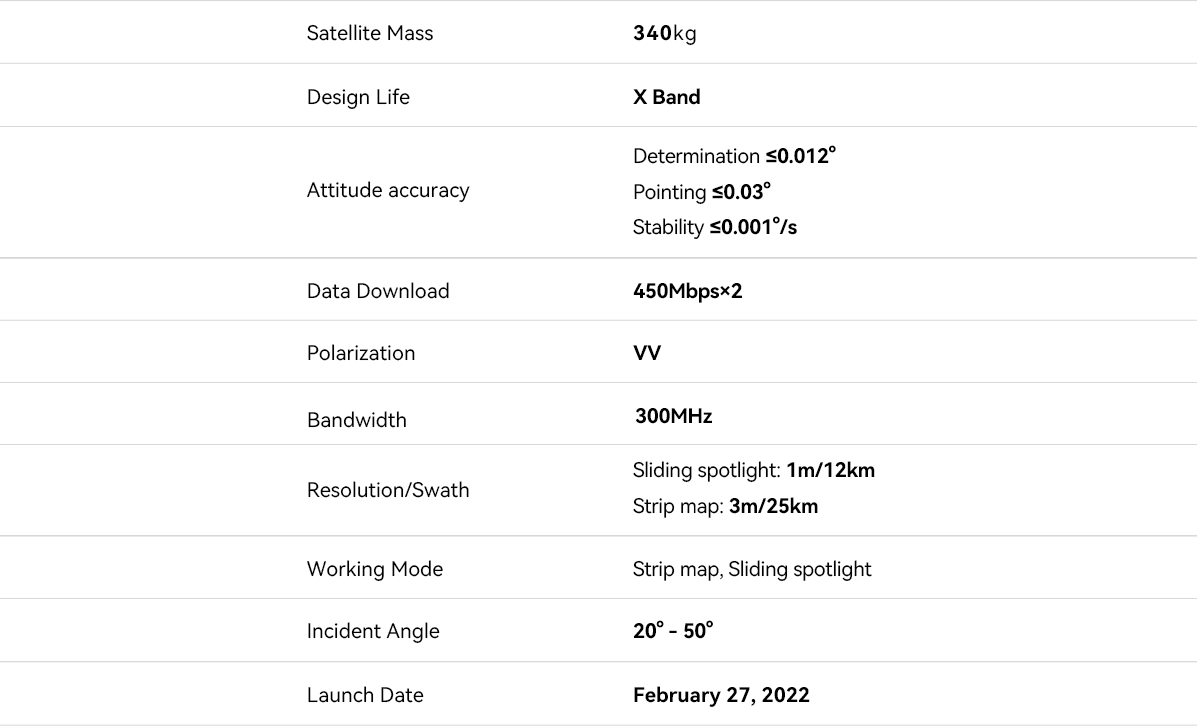This screenshot has height=726, width=1197.
Task: Select the X Band value
Action: [666, 97]
